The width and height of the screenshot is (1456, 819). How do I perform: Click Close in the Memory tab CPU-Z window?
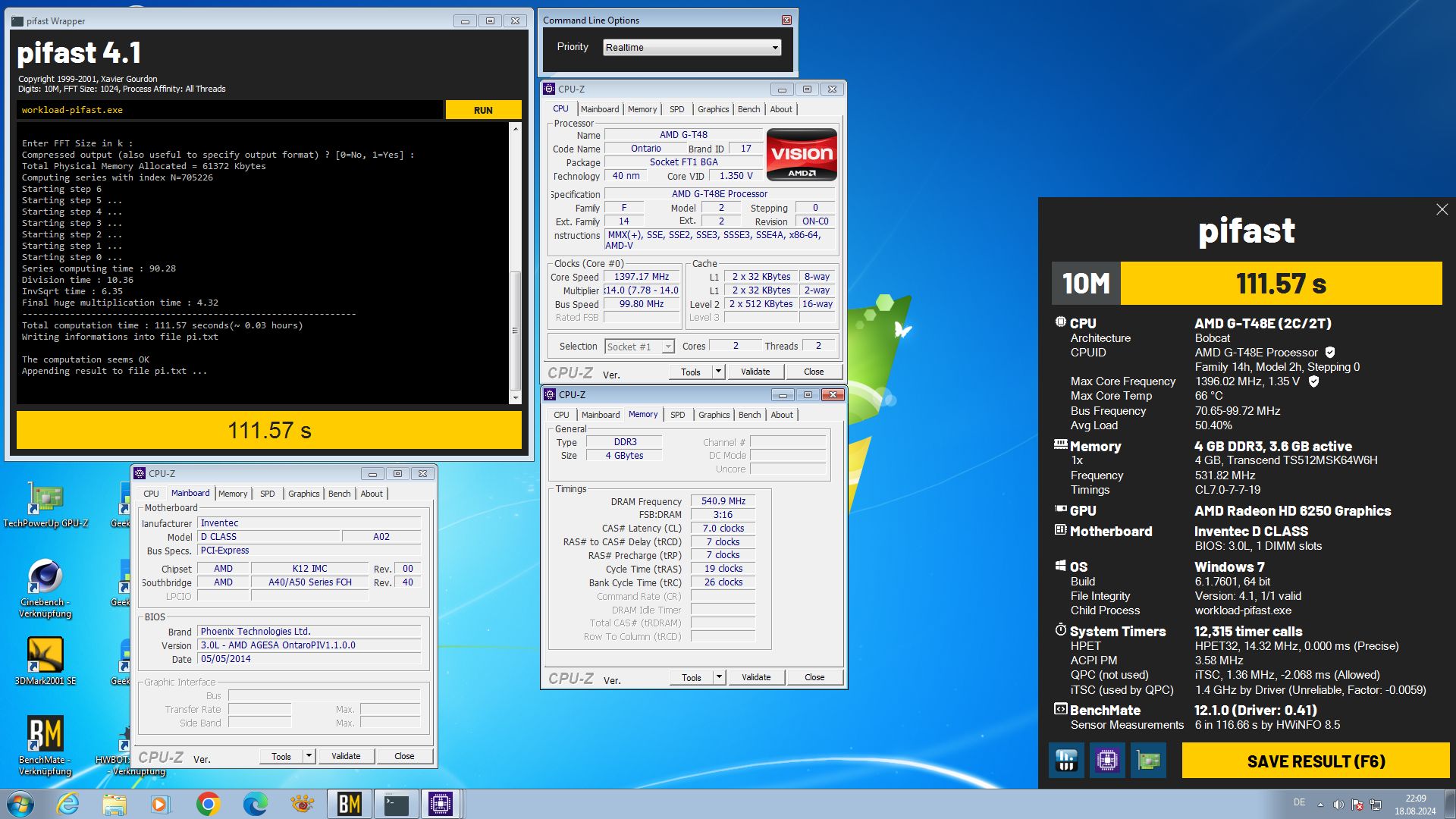pos(814,677)
